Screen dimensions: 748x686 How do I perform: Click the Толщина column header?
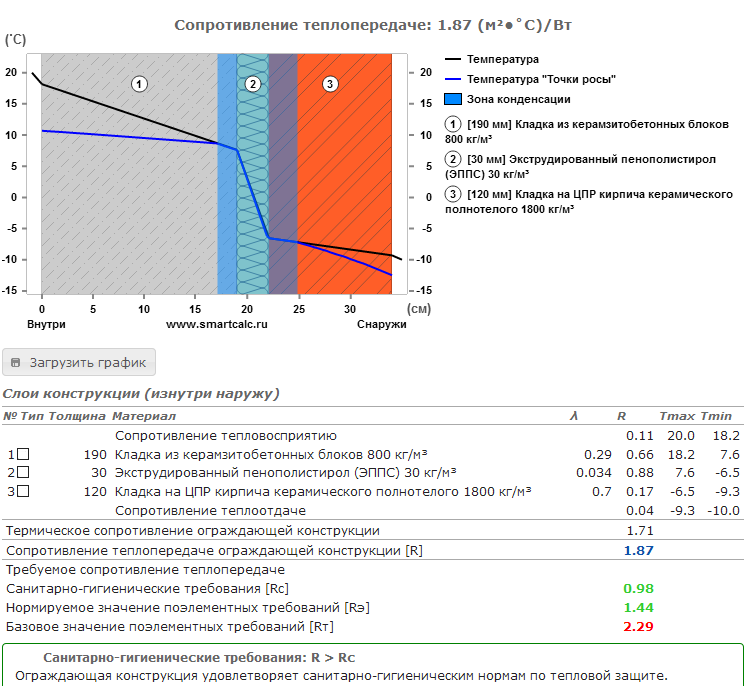pos(78,416)
